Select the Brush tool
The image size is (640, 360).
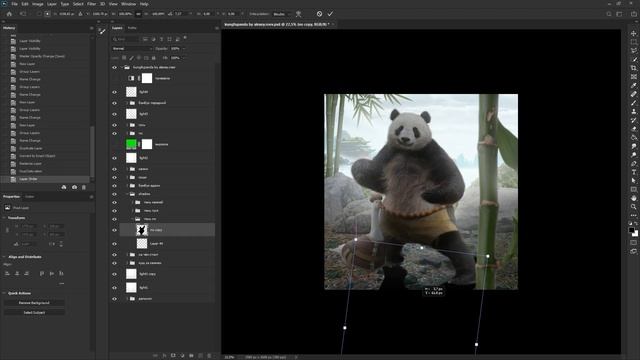point(633,102)
